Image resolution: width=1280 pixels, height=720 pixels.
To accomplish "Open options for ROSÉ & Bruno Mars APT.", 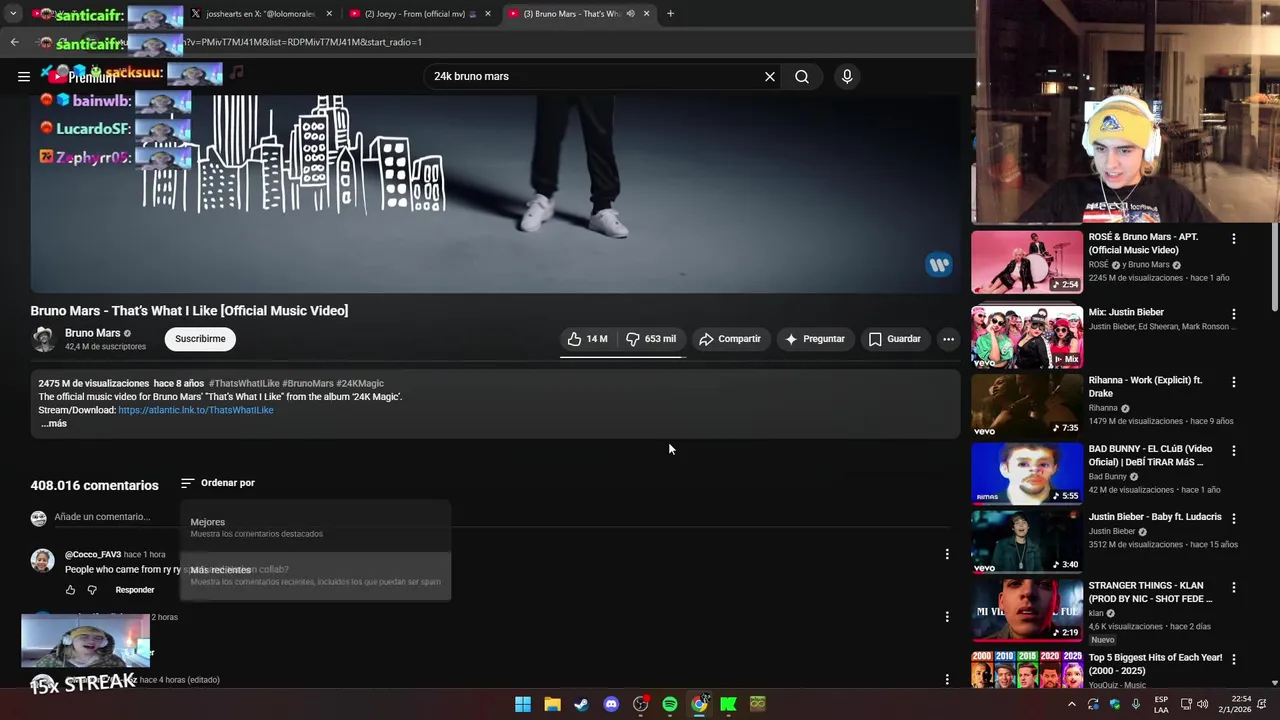I will [1234, 239].
